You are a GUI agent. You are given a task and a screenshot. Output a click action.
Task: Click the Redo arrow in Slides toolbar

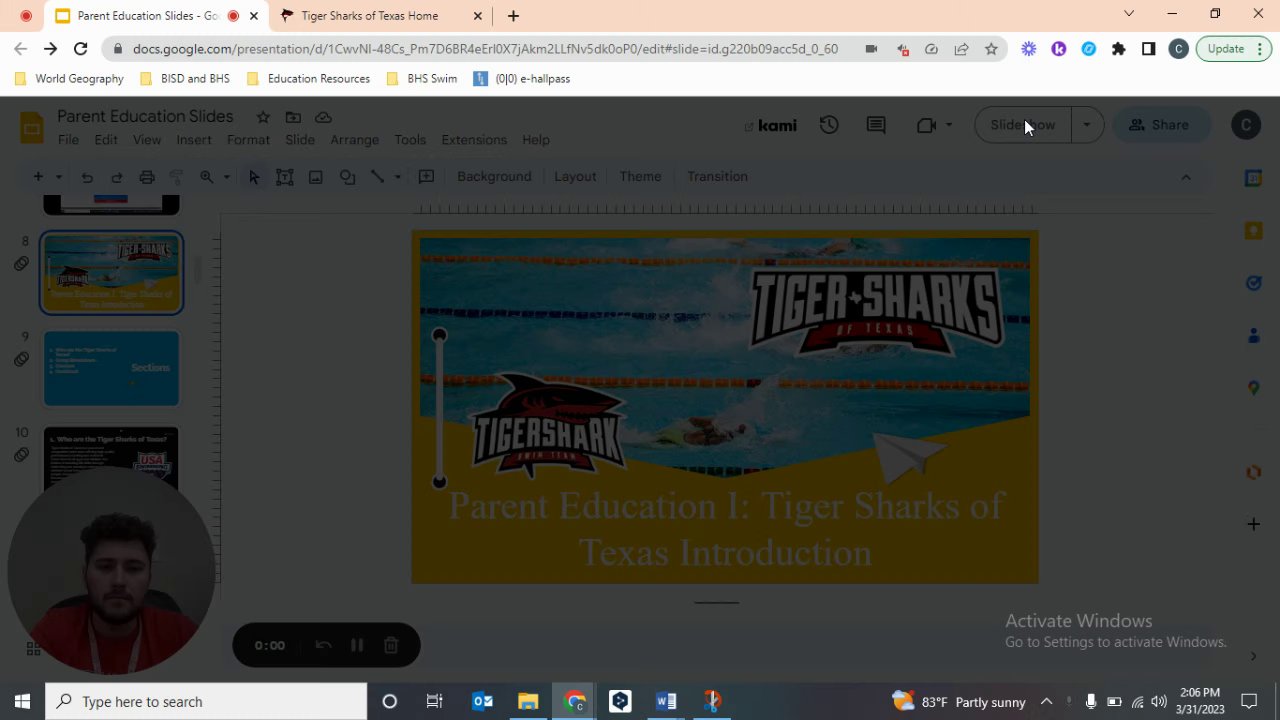(x=117, y=177)
